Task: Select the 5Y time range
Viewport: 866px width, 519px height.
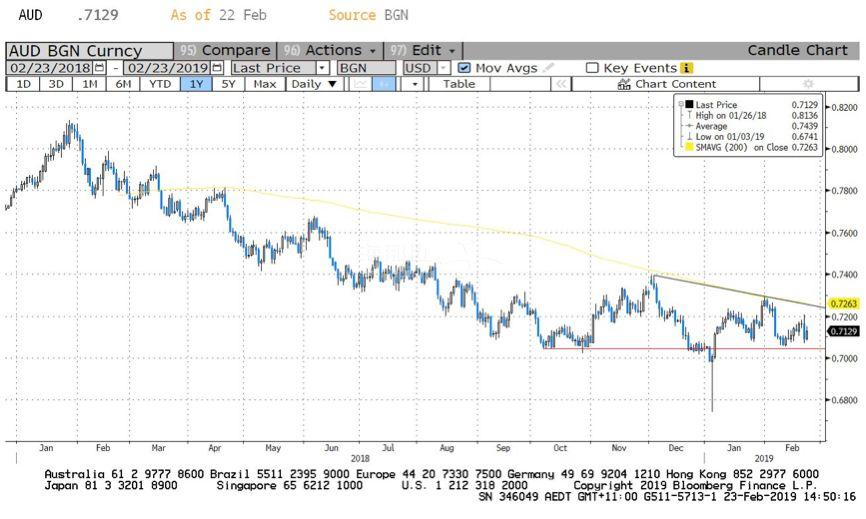Action: [229, 84]
